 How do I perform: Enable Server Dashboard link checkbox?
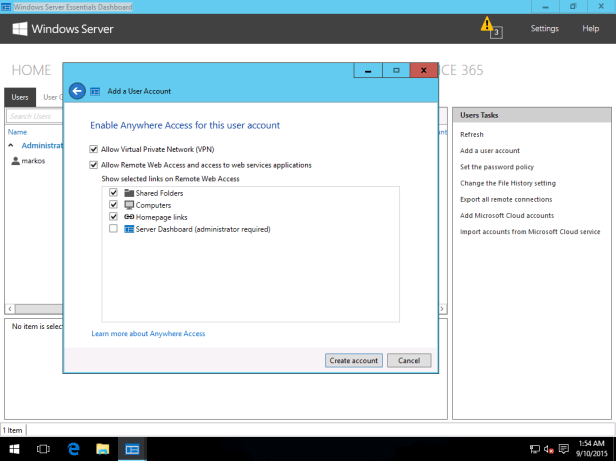(x=113, y=229)
